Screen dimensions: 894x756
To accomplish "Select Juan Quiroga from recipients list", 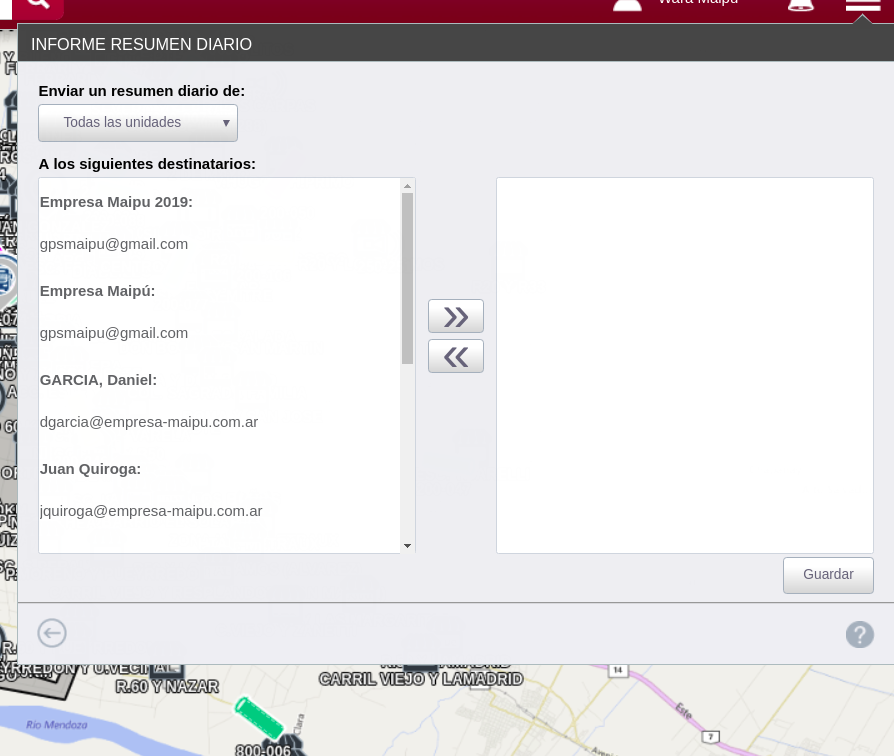I will (x=90, y=469).
